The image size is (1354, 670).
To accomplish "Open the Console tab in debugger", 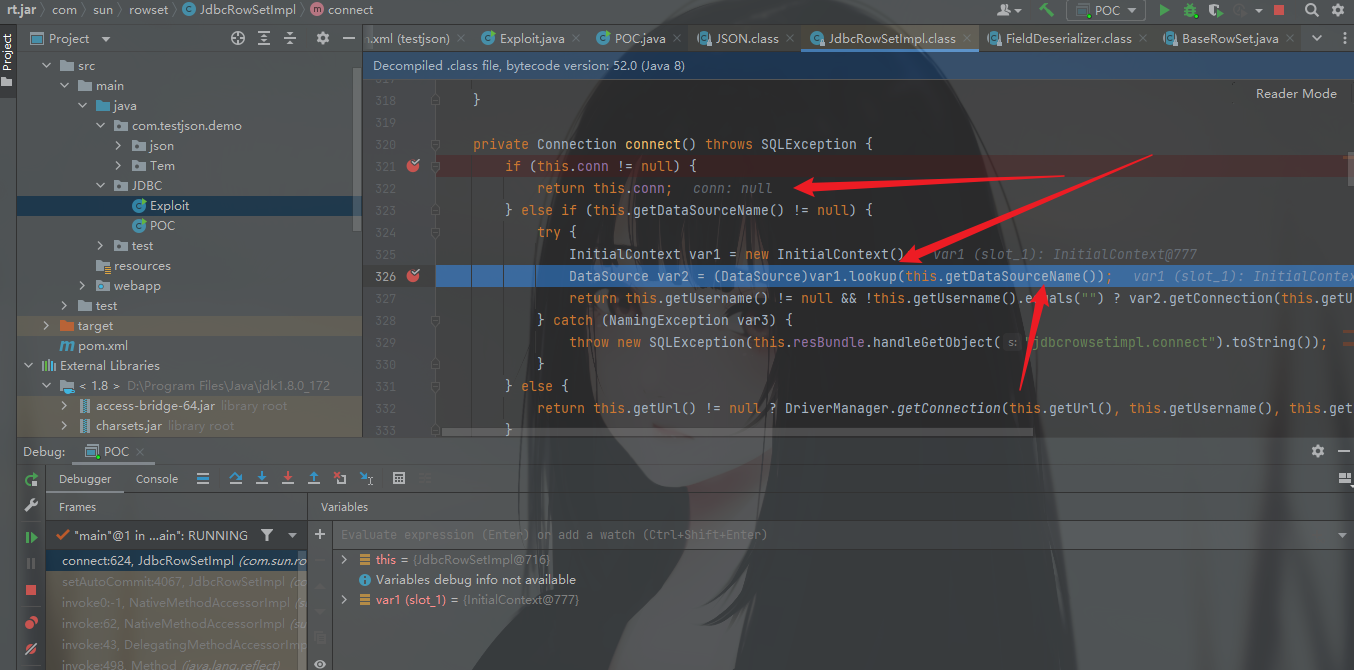I will [x=157, y=479].
